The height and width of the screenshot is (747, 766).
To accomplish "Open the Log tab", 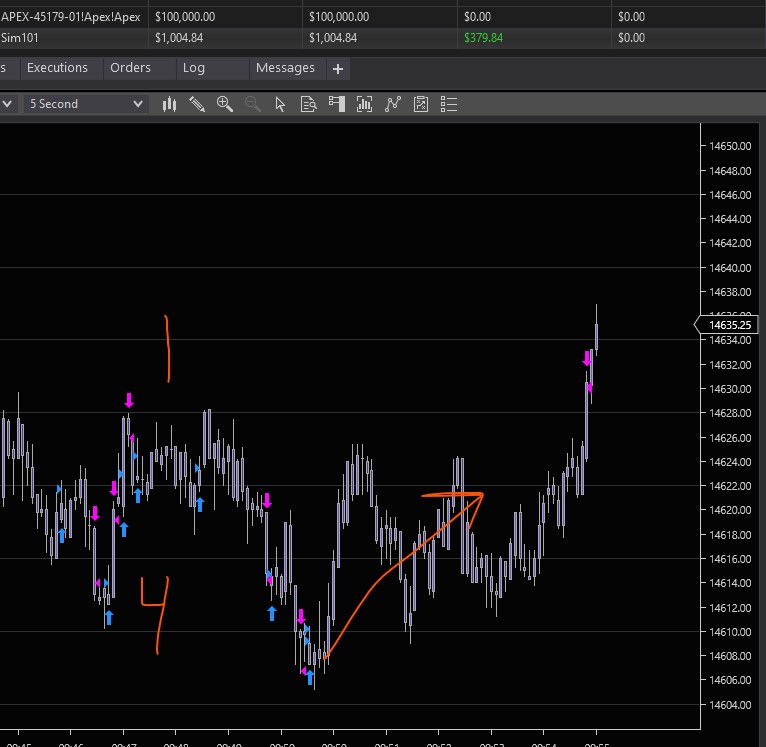I will pos(194,68).
